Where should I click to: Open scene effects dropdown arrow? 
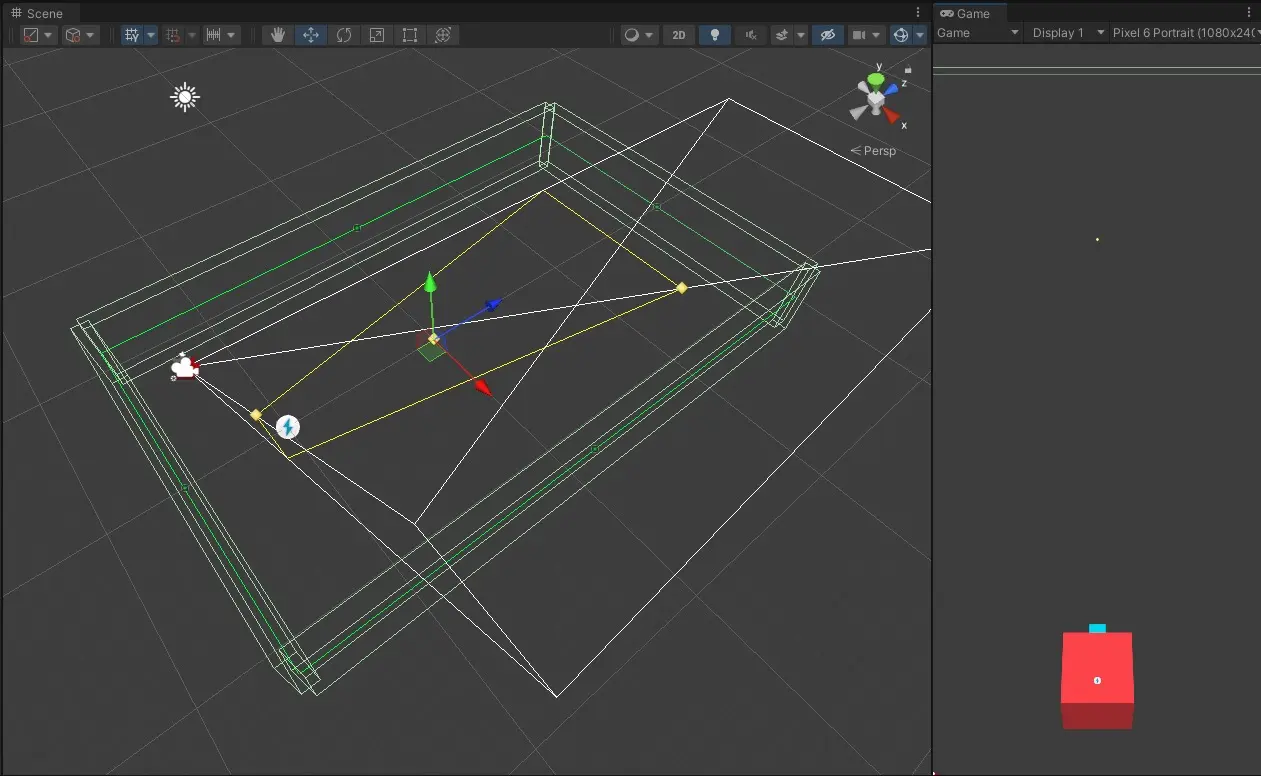click(801, 35)
